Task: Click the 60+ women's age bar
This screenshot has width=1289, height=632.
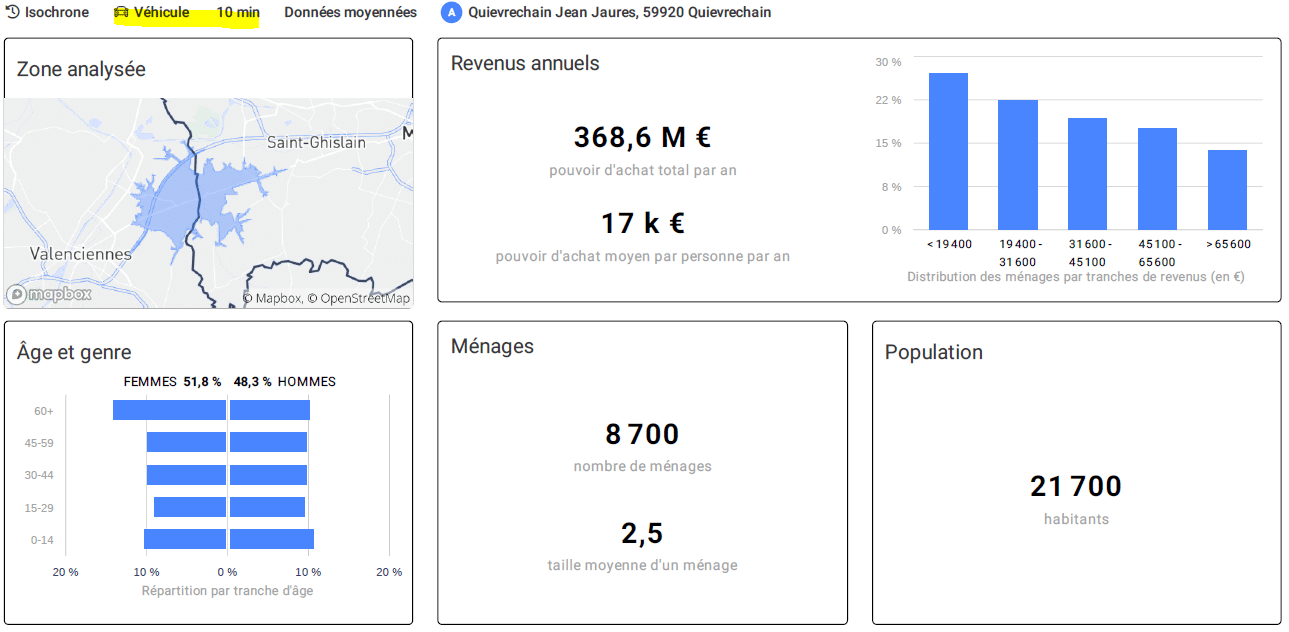Action: coord(169,410)
